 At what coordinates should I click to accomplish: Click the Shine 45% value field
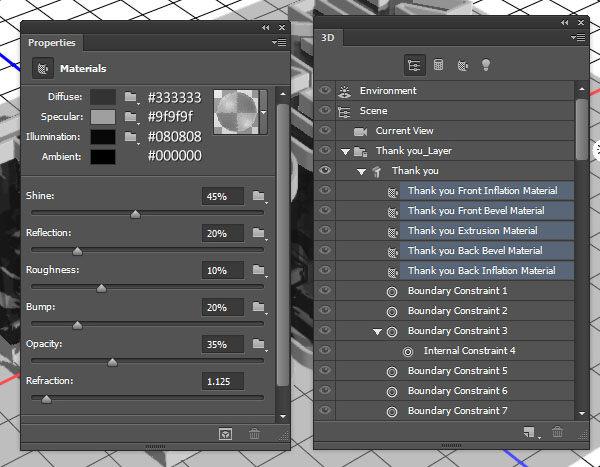pos(223,196)
